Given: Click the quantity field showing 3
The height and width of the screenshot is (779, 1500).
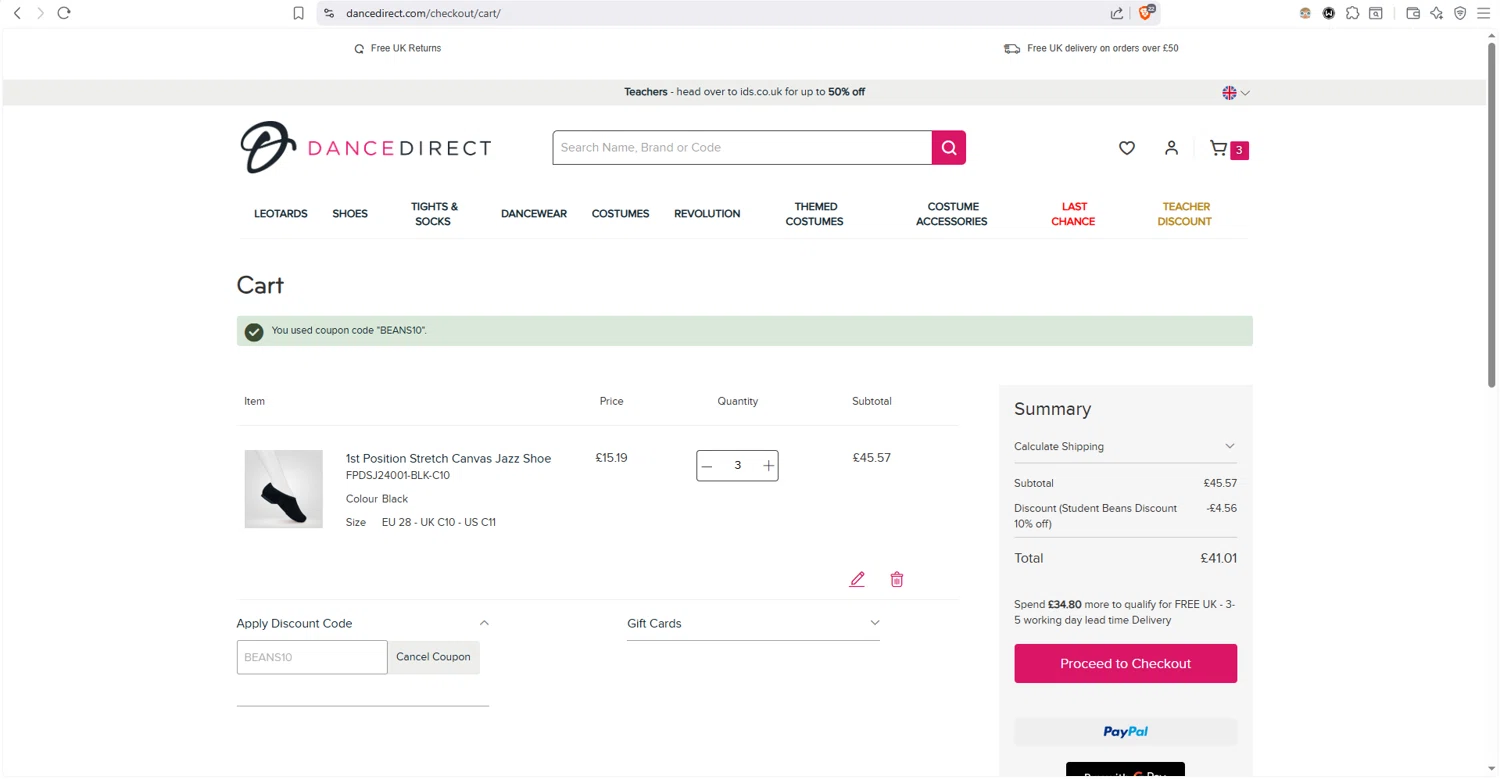Looking at the screenshot, I should point(738,466).
